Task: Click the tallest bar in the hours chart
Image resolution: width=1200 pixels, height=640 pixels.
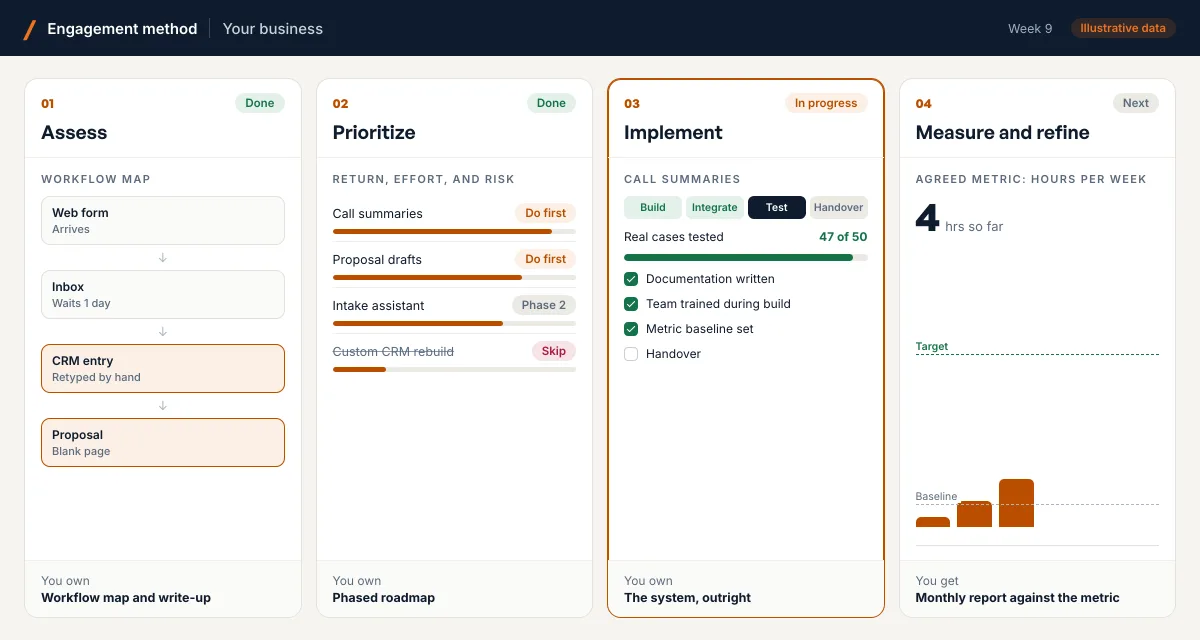Action: point(1016,503)
